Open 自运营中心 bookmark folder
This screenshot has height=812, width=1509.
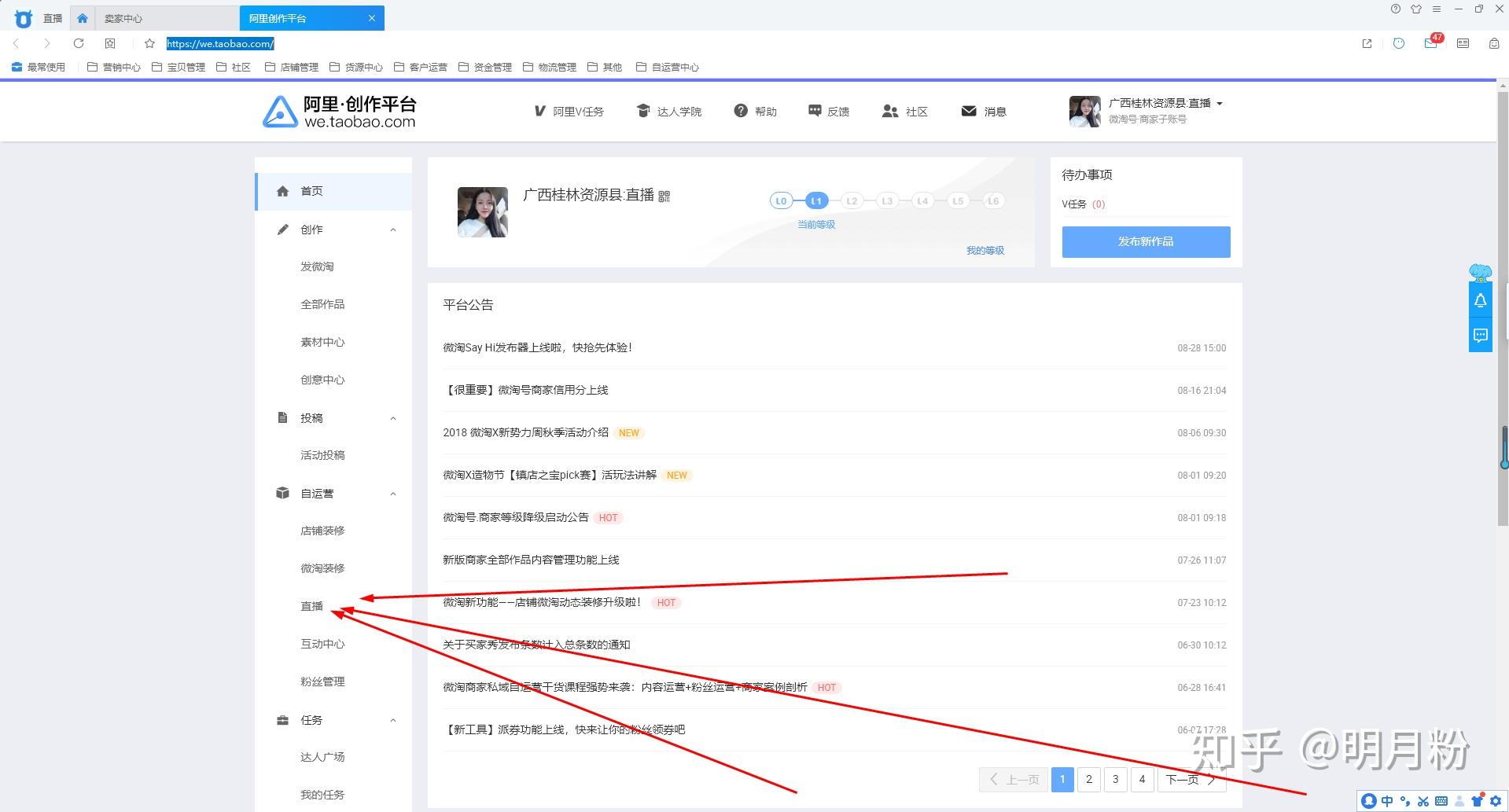pos(668,67)
